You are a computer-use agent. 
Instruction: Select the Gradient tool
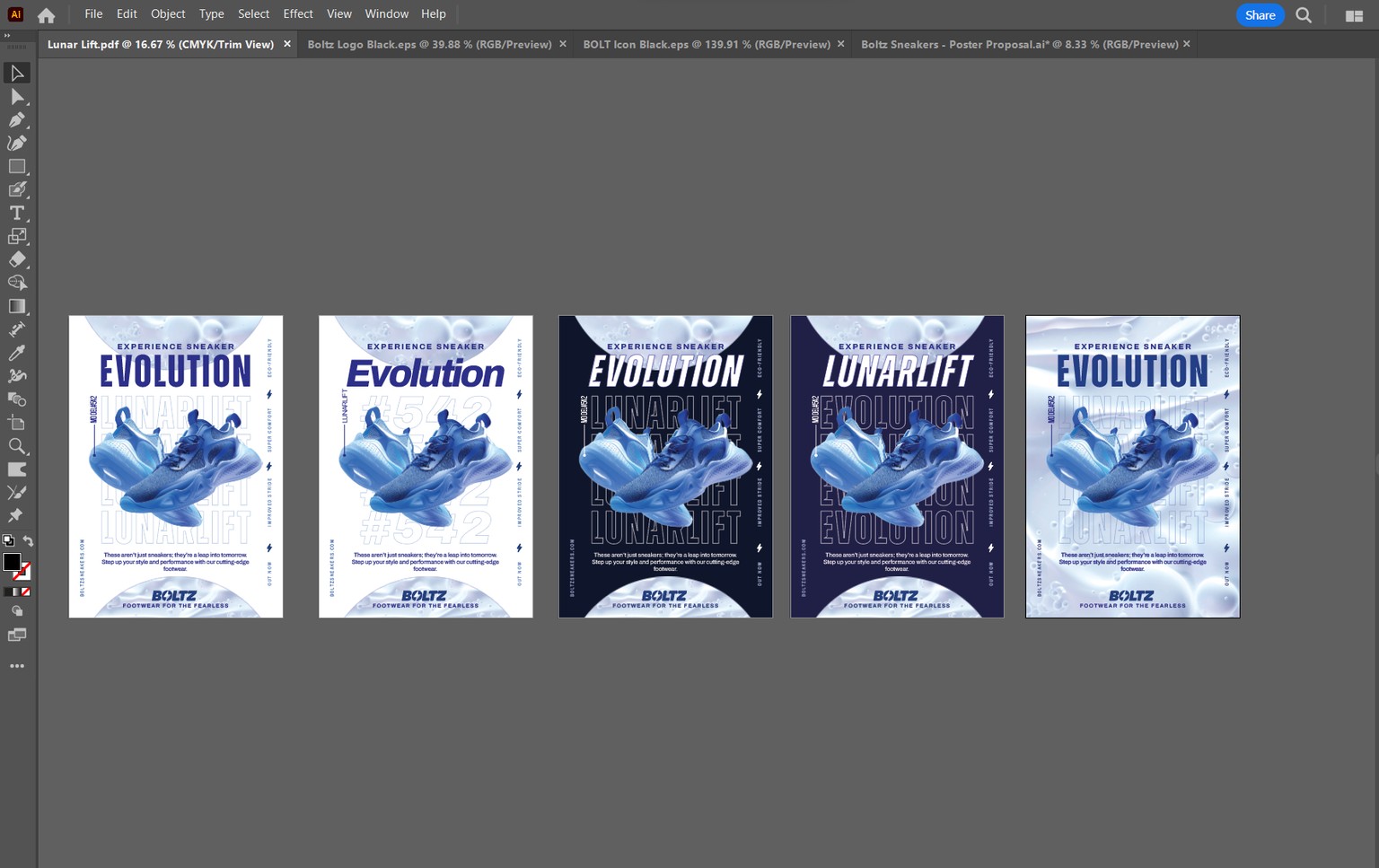pyautogui.click(x=17, y=306)
